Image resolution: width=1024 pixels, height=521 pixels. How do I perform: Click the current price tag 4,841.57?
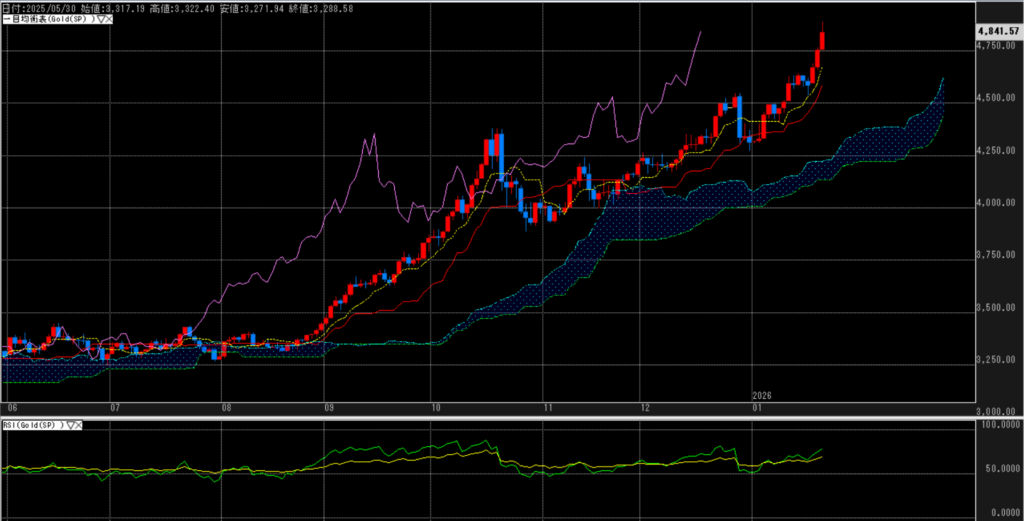point(997,31)
